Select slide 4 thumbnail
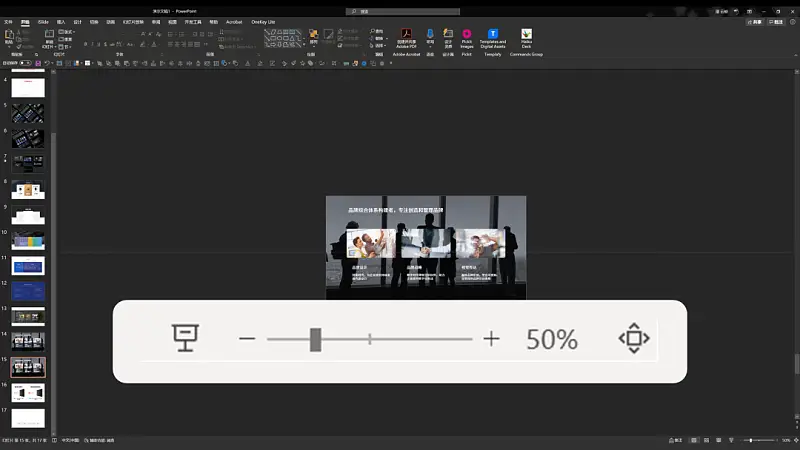This screenshot has height=450, width=800. pos(28,88)
